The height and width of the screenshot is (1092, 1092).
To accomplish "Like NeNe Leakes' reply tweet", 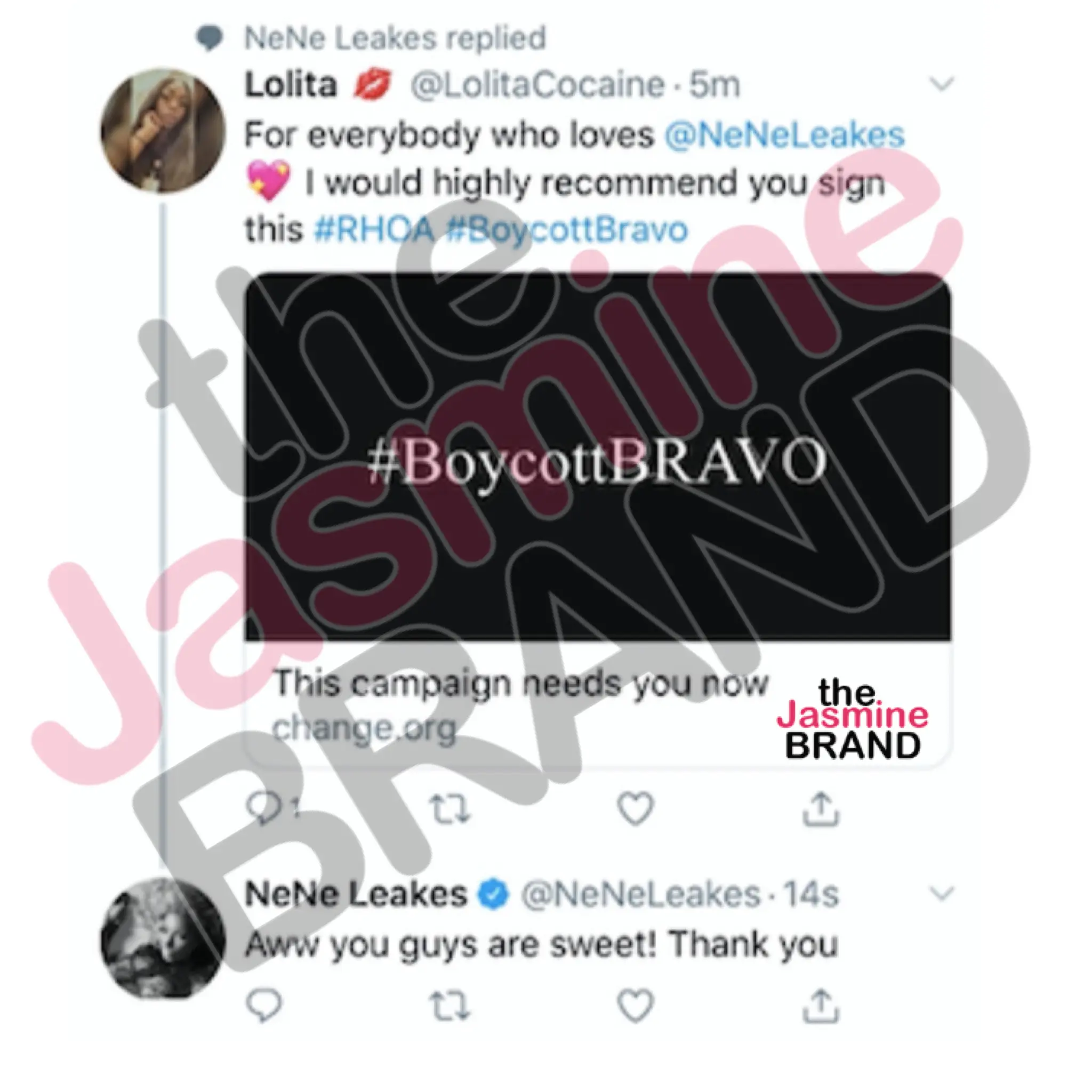I will 635,1006.
